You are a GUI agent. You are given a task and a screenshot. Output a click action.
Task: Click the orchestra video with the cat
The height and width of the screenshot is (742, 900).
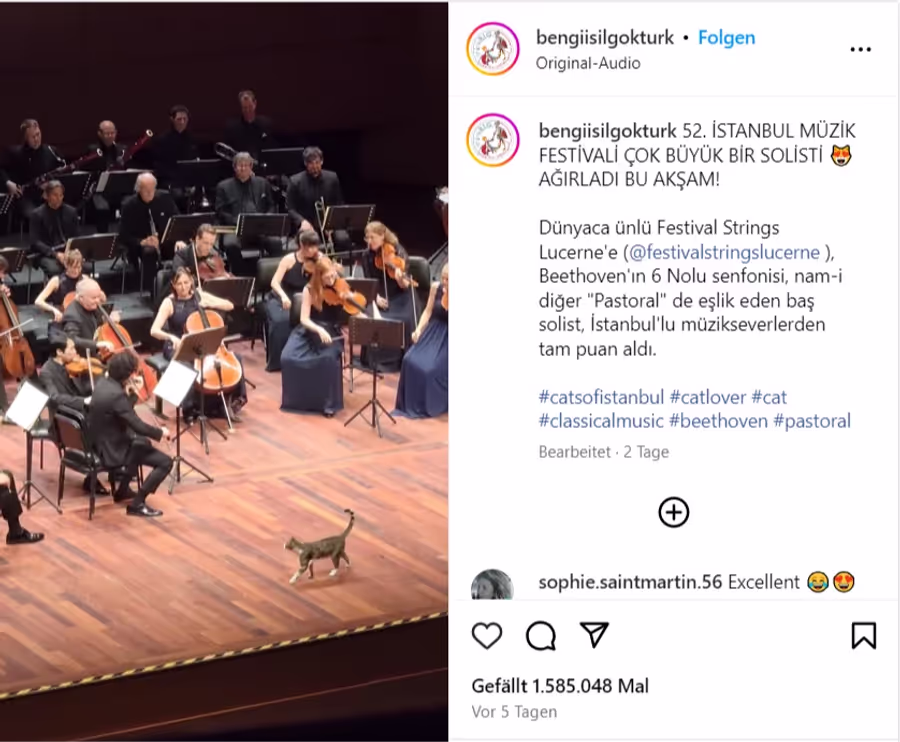224,371
